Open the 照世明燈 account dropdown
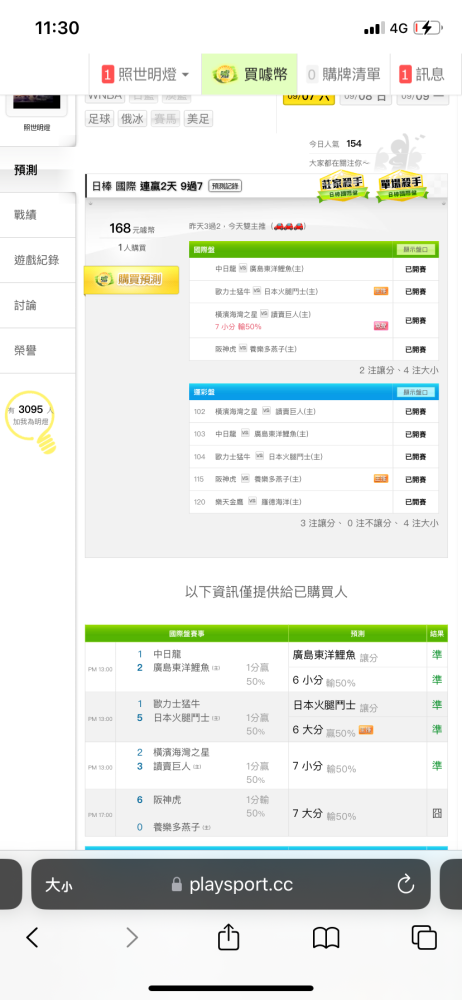This screenshot has height=1000, width=462. tap(145, 74)
